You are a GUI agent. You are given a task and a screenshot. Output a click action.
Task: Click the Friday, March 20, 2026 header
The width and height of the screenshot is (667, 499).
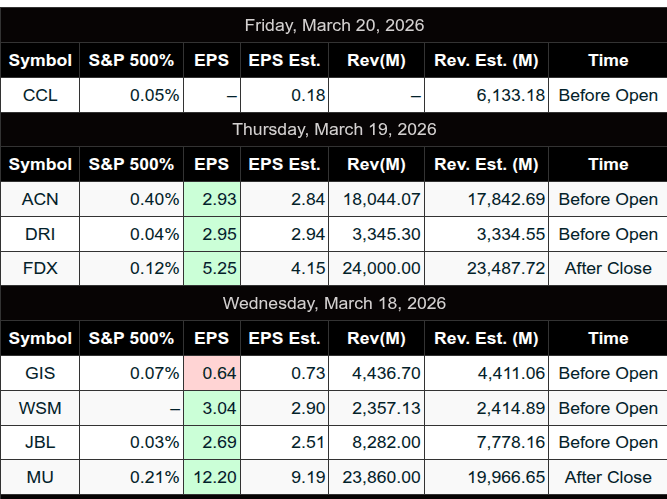coord(334,25)
